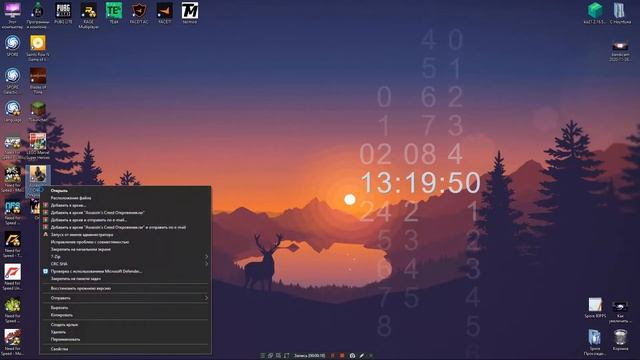This screenshot has height=360, width=640.
Task: Select the green cube icon at top right
Action: tap(595, 13)
